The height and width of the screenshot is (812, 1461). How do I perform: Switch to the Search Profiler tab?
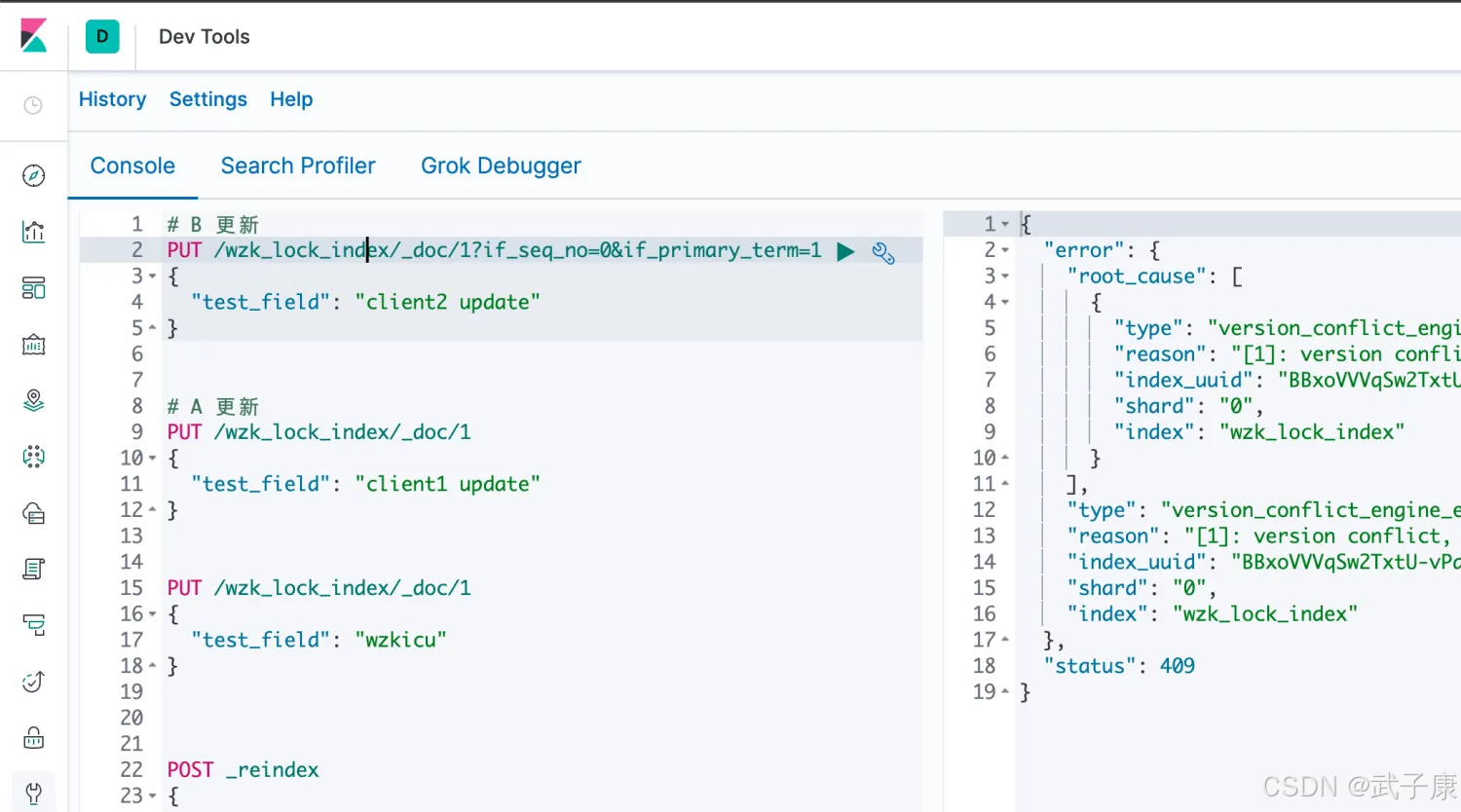(x=297, y=166)
